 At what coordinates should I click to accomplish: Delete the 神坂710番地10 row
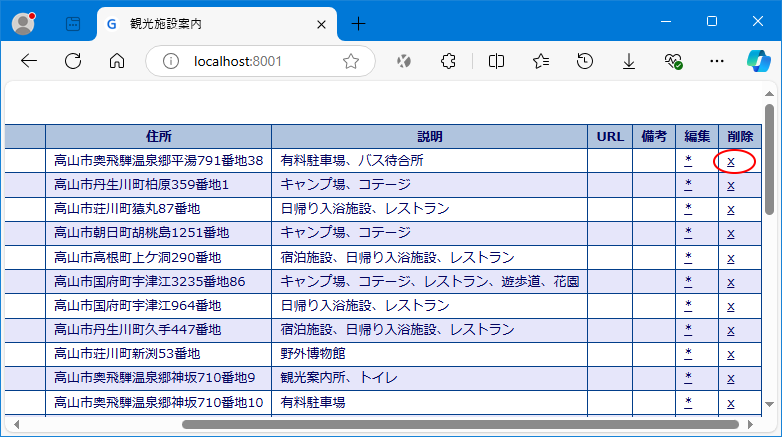click(731, 403)
